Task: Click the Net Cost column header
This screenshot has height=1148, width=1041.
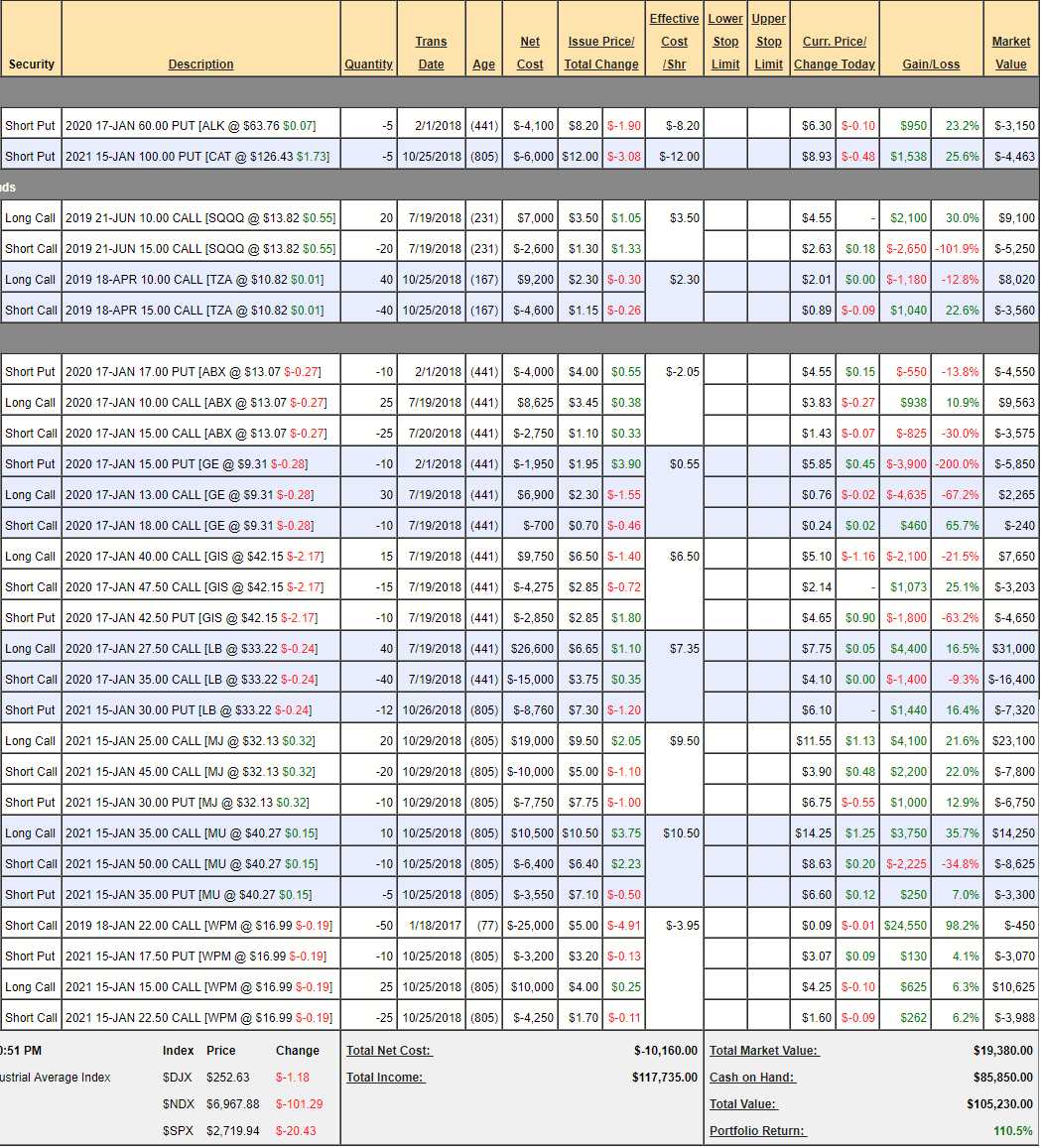Action: [x=530, y=53]
